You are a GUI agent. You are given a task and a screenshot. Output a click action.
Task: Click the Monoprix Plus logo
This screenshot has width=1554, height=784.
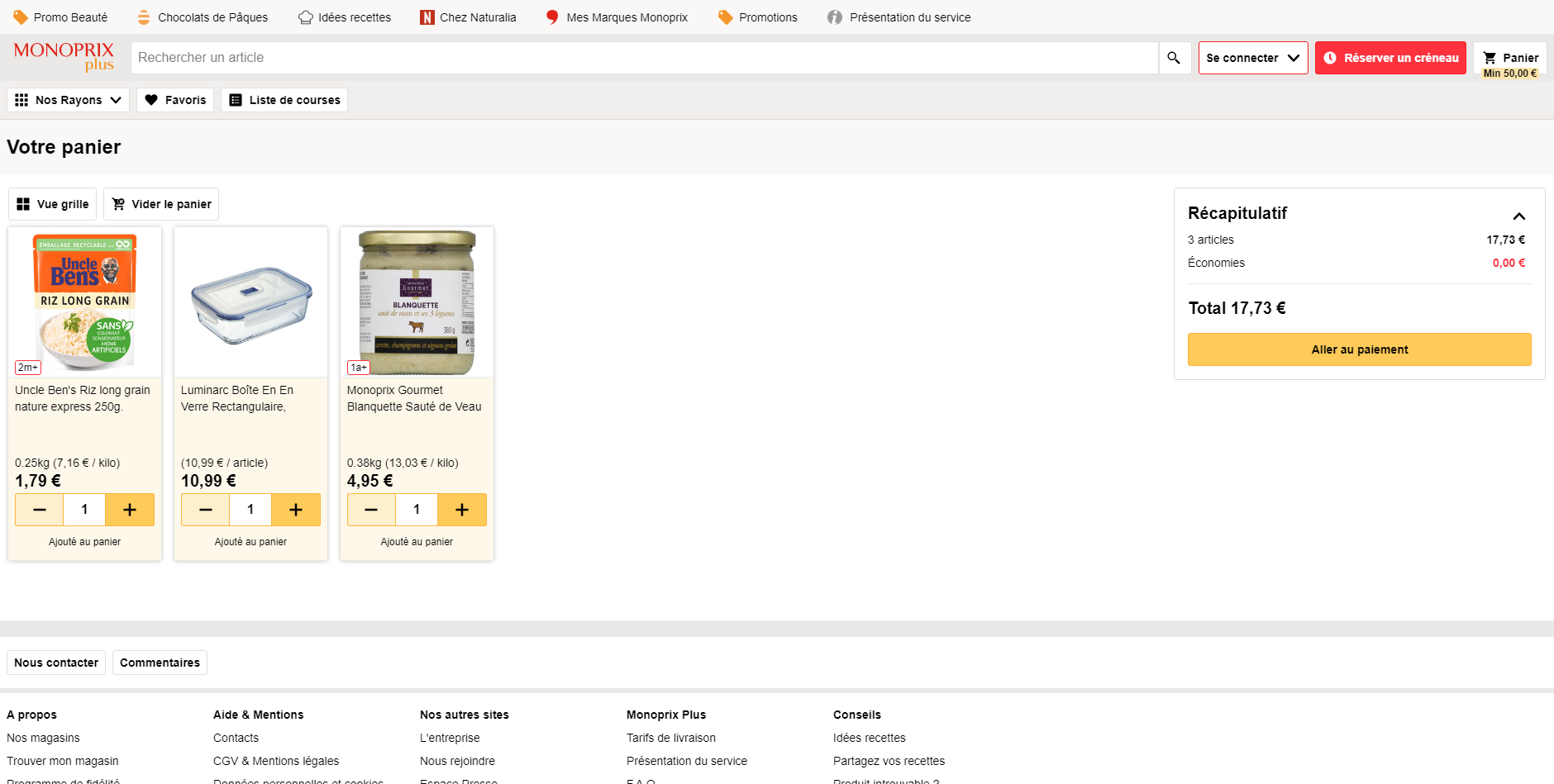[64, 57]
